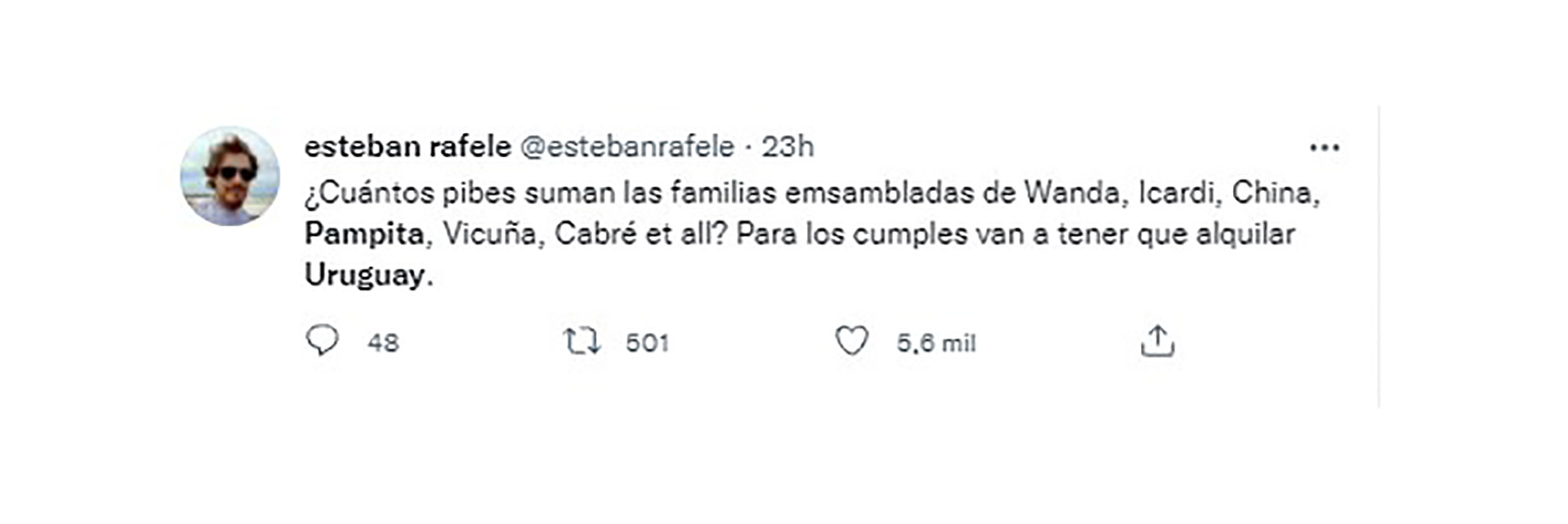Open the 23h timestamp link

pyautogui.click(x=787, y=147)
